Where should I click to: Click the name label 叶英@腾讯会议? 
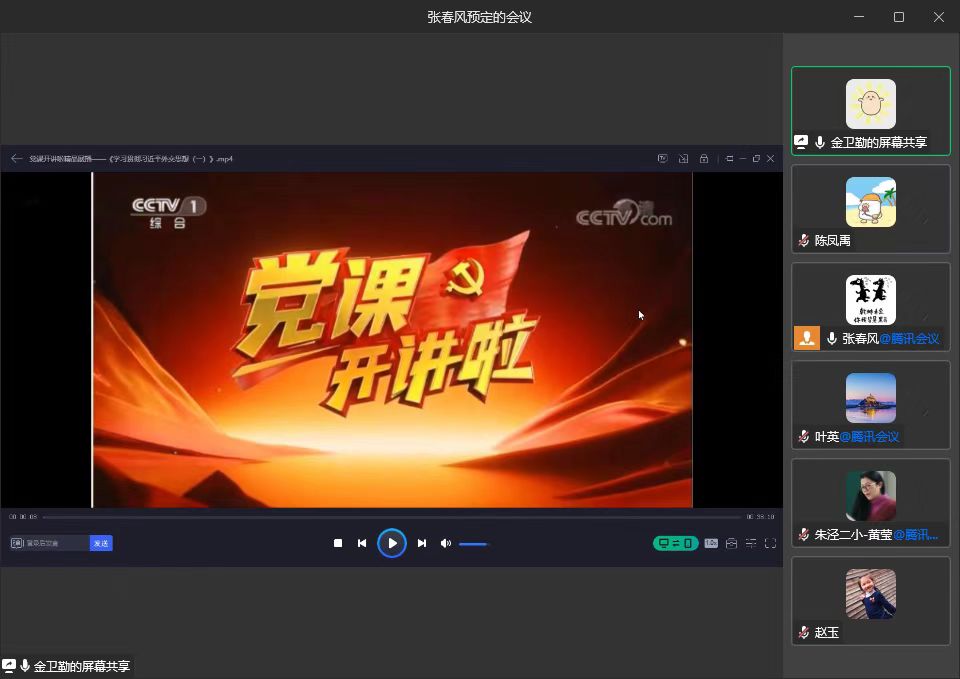pyautogui.click(x=857, y=437)
